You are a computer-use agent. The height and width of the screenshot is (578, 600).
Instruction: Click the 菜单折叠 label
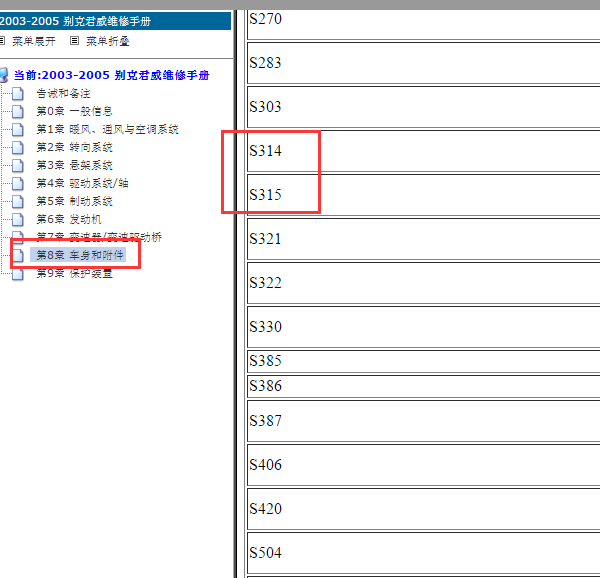pyautogui.click(x=108, y=41)
